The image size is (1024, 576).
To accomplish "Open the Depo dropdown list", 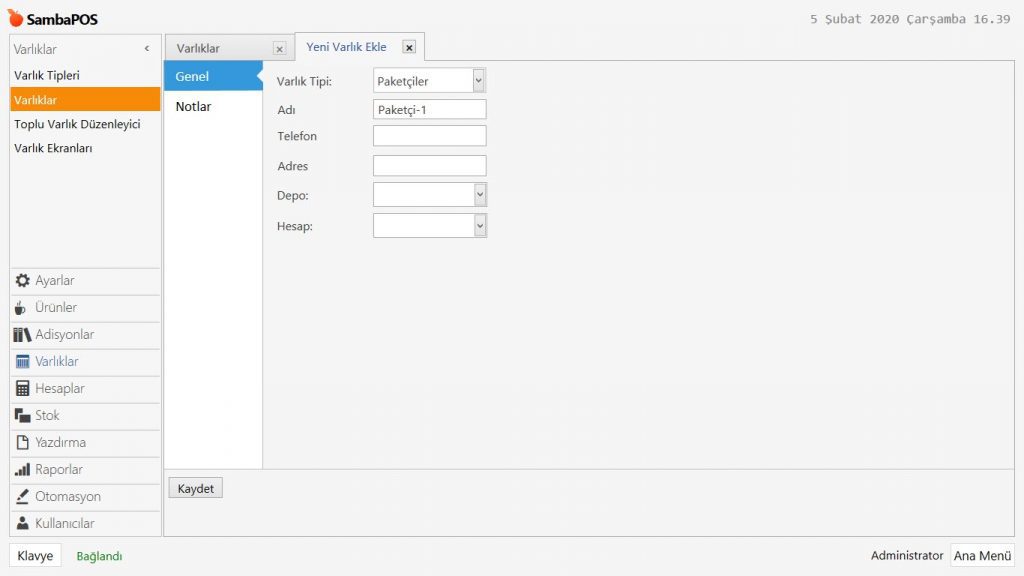I will click(x=479, y=195).
